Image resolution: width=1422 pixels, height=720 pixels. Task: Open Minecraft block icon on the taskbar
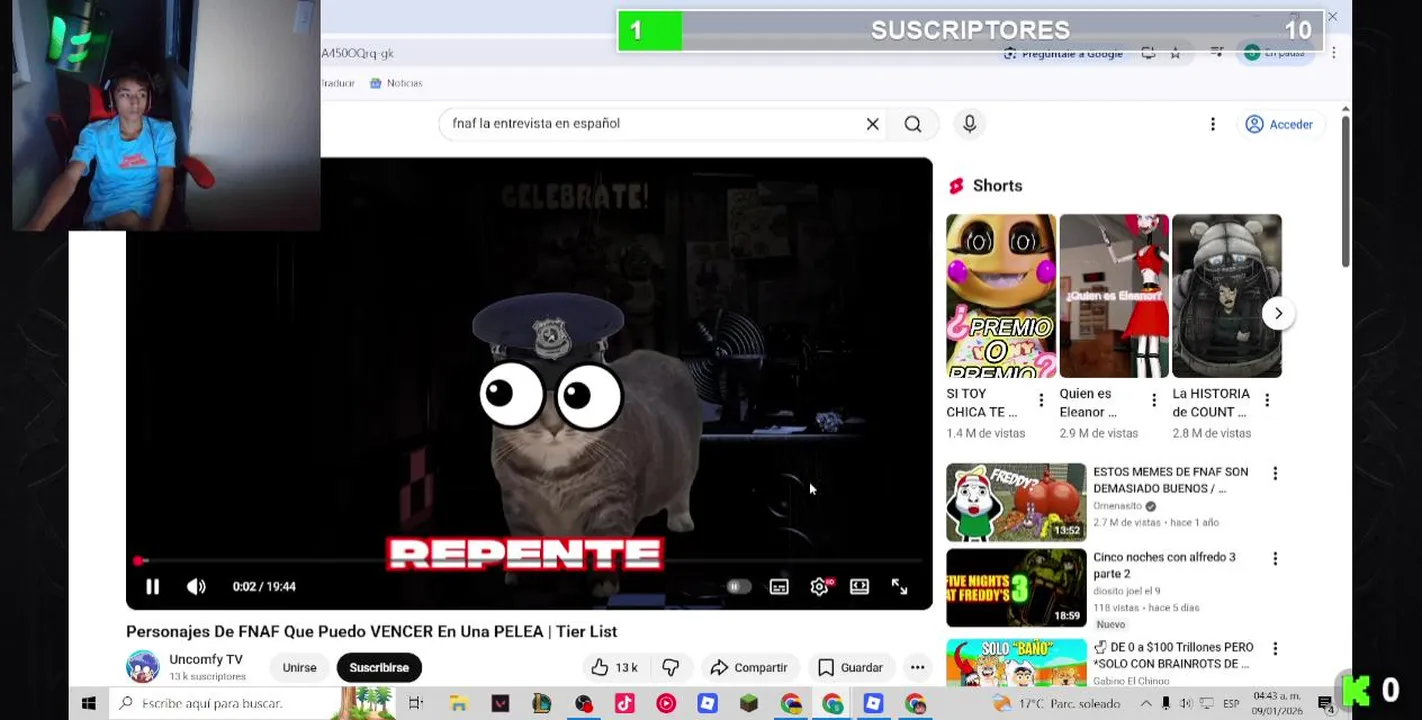tap(749, 703)
